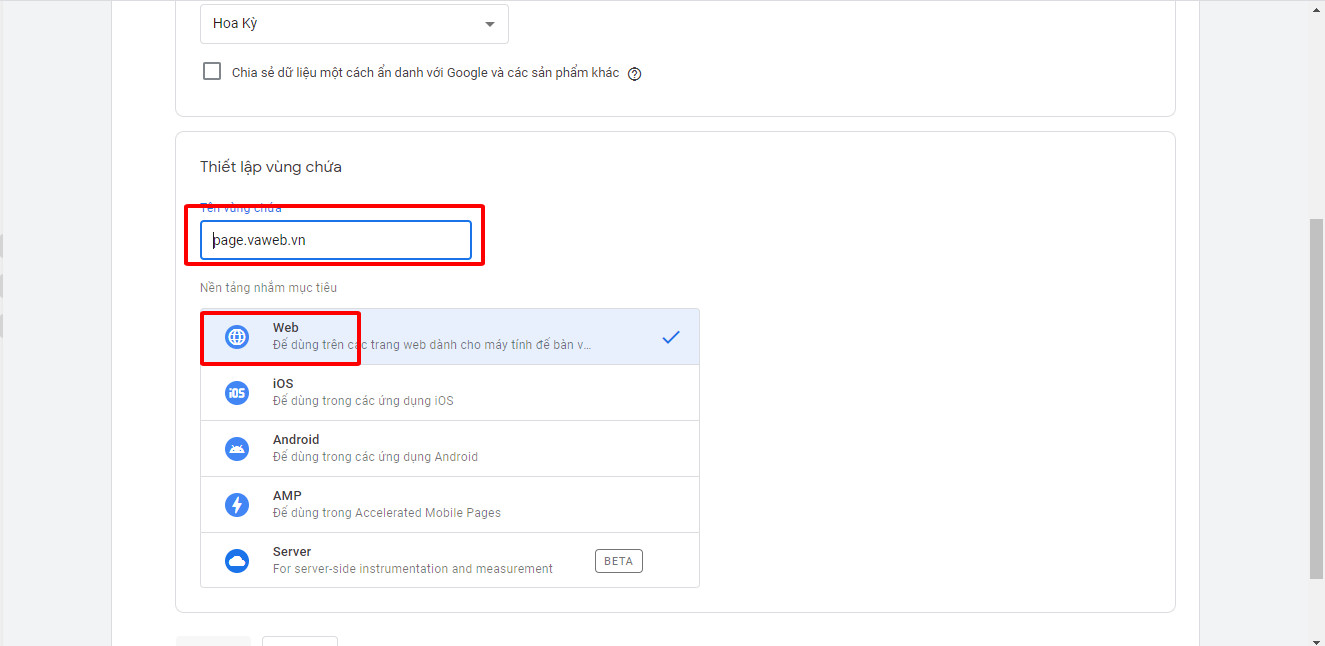Click the vertical scrollbar thumb
The height and width of the screenshot is (646, 1325).
pyautogui.click(x=1316, y=400)
